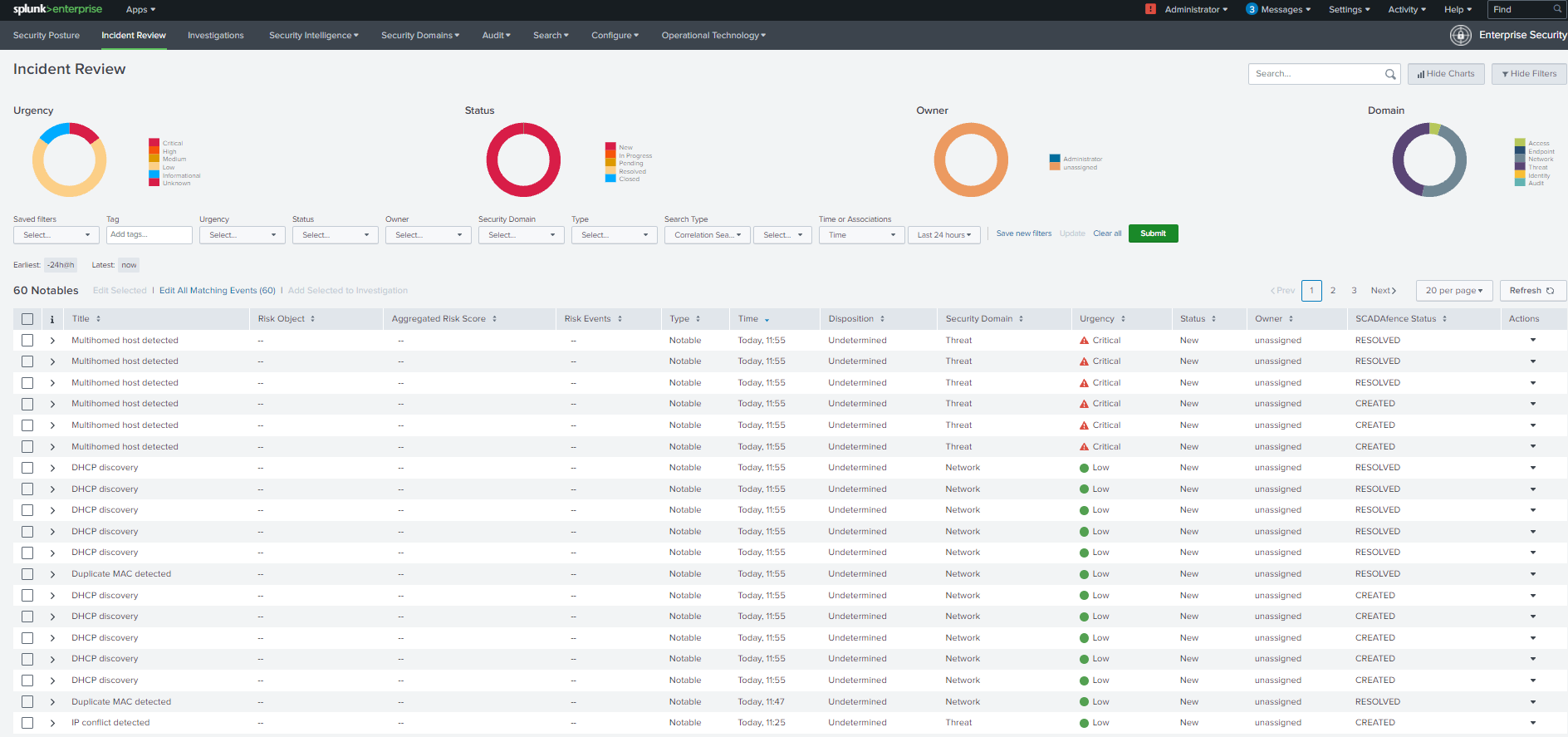Viewport: 1568px width, 737px height.
Task: Click the Clear all link
Action: (x=1106, y=233)
